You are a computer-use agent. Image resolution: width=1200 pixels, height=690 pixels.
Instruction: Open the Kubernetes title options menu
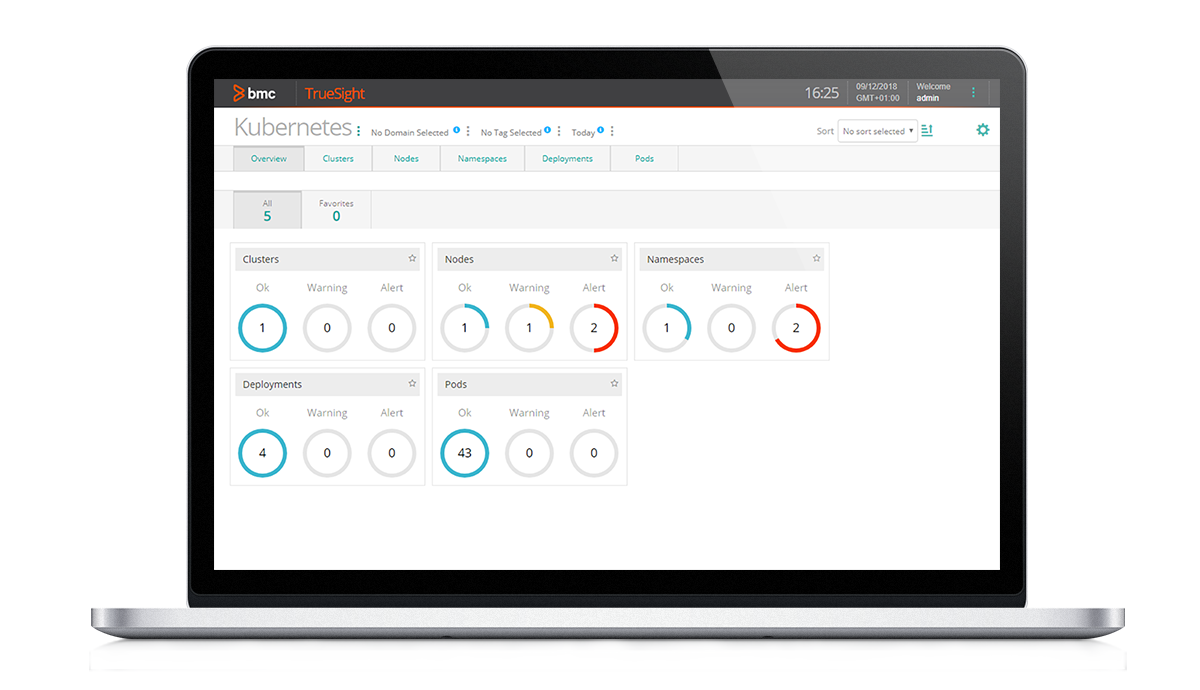point(359,131)
